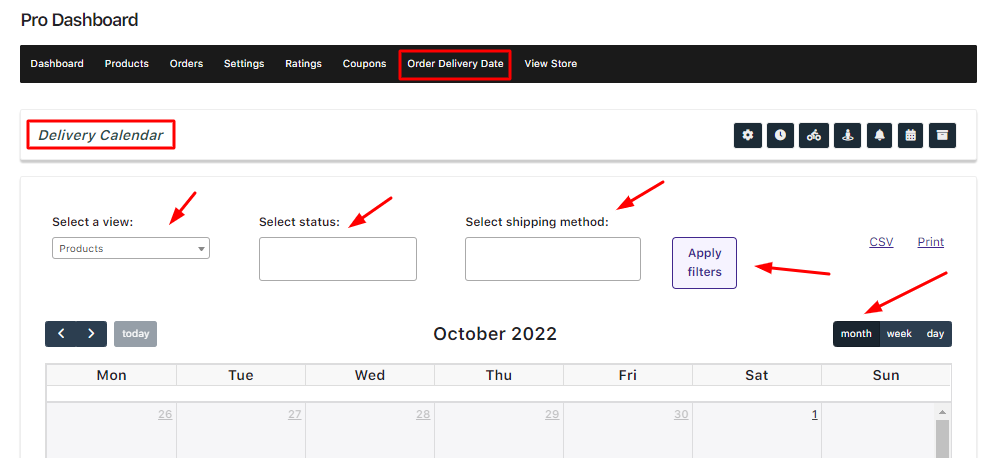This screenshot has height=458, width=988.
Task: Open the Coupons menu item
Action: point(364,64)
